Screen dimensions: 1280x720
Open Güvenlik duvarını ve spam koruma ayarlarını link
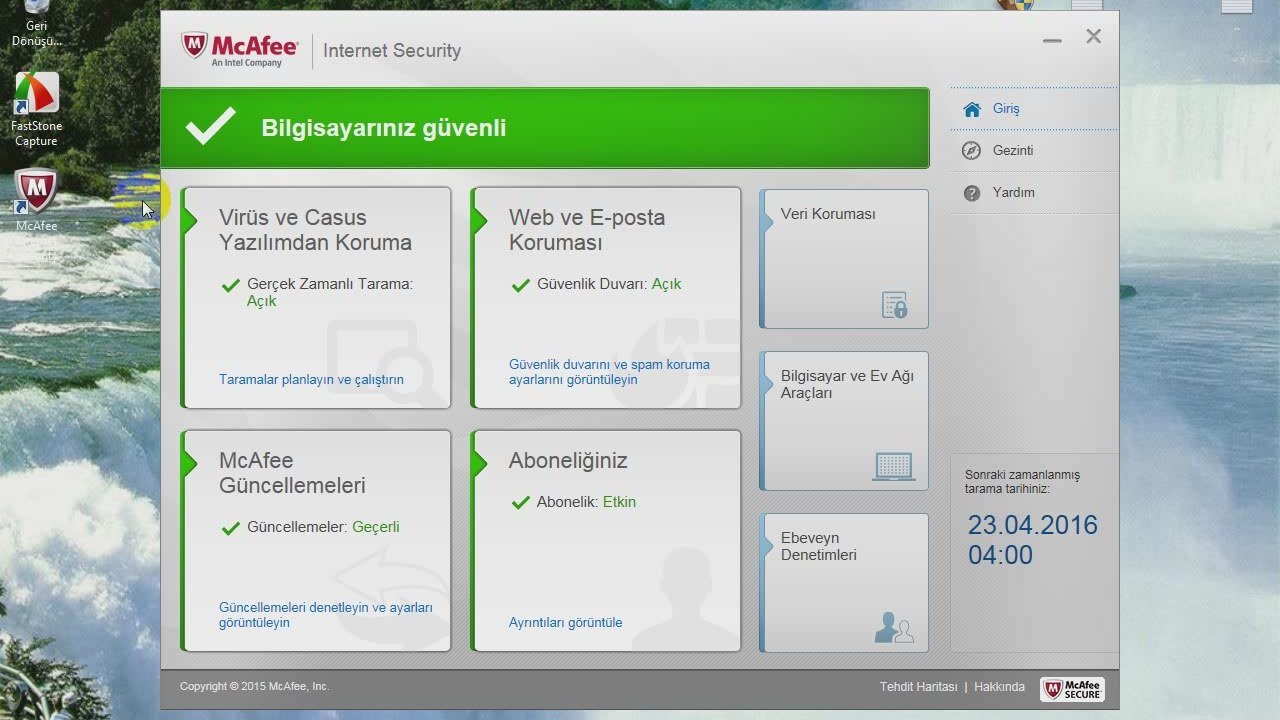click(609, 372)
